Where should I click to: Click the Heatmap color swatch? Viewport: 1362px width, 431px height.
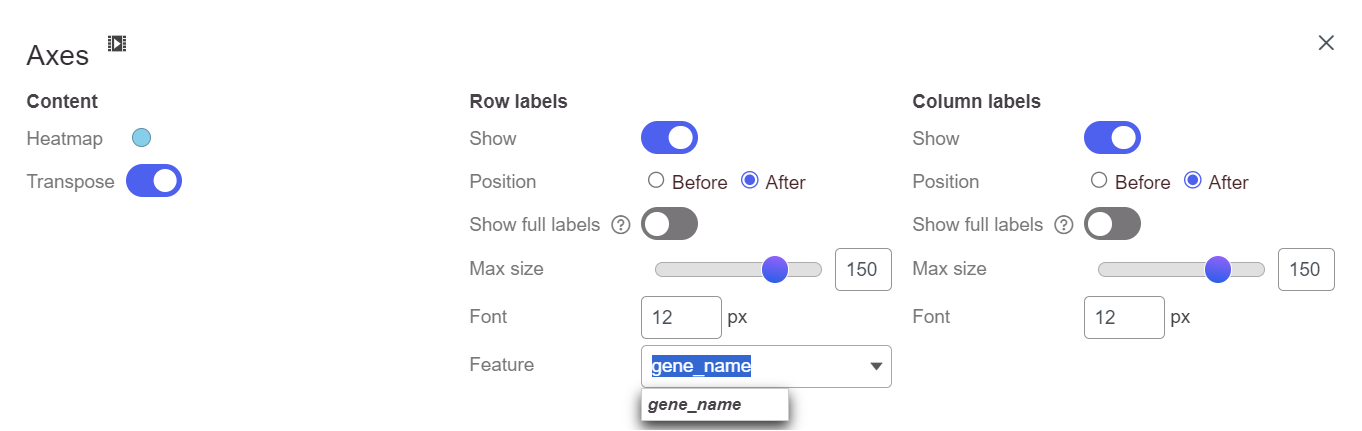[141, 138]
